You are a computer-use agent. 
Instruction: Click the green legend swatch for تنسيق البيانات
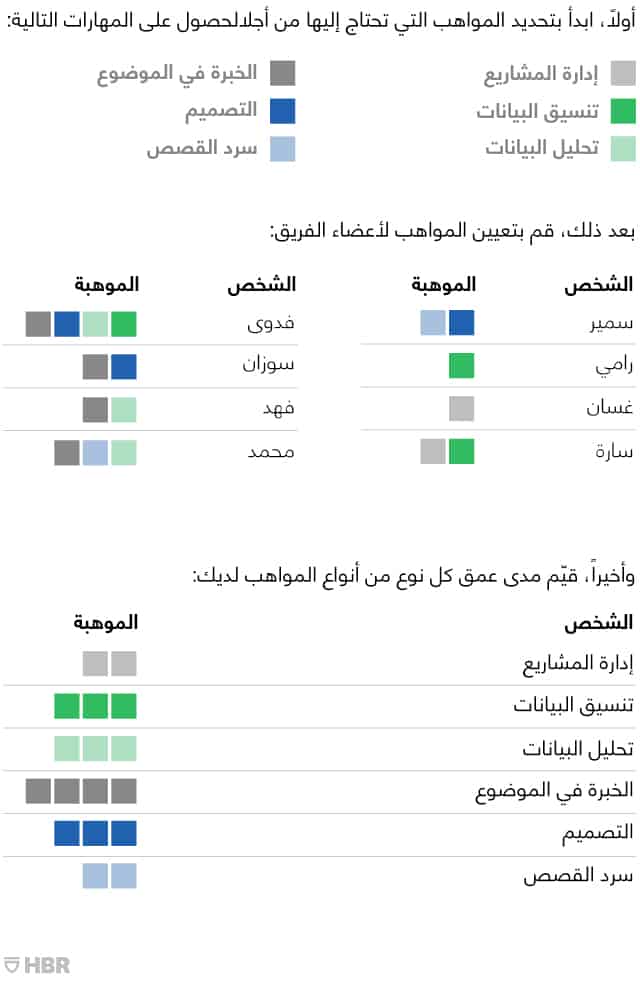pyautogui.click(x=622, y=110)
